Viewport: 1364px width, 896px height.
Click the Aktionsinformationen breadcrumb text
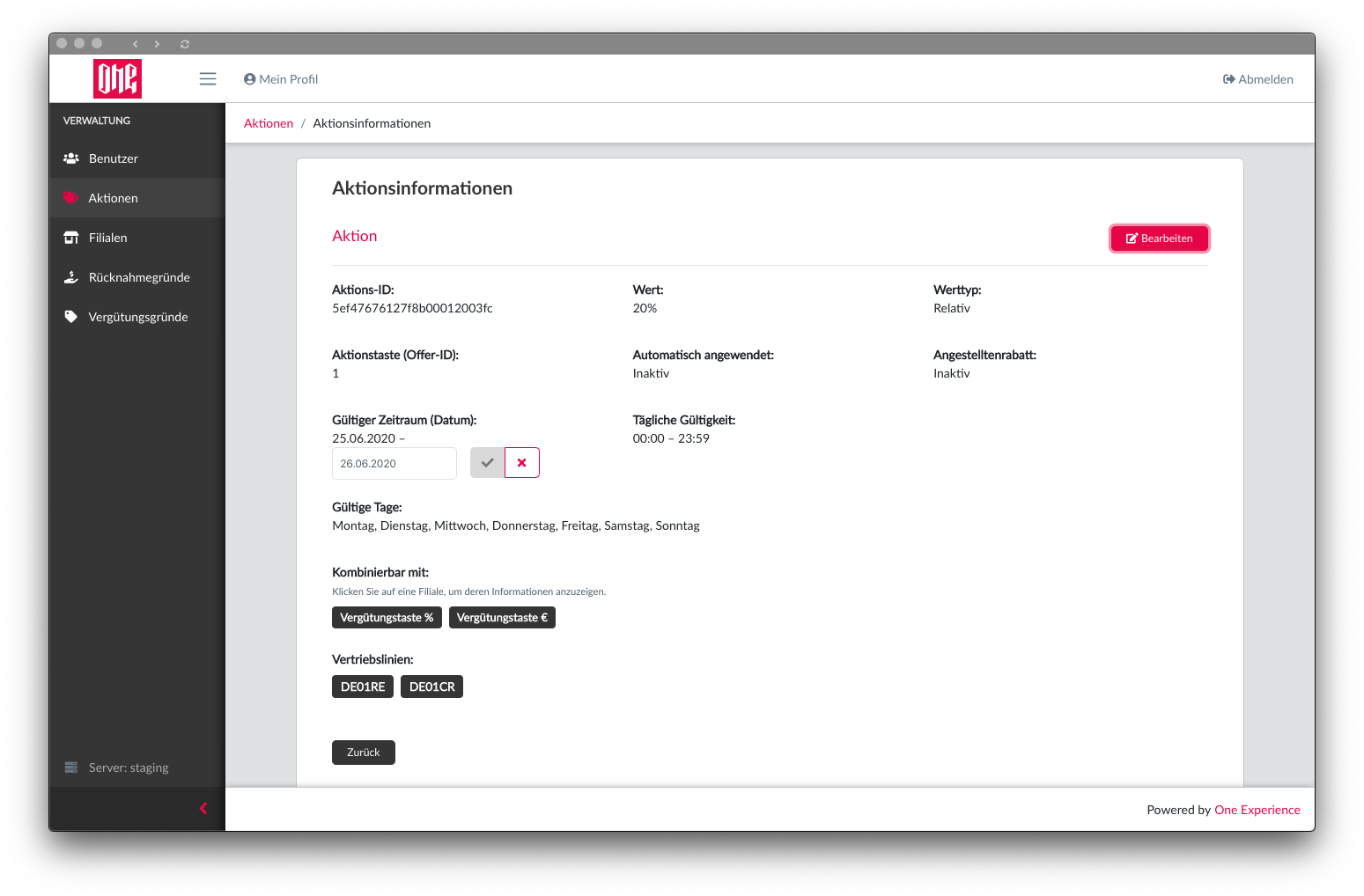point(372,123)
